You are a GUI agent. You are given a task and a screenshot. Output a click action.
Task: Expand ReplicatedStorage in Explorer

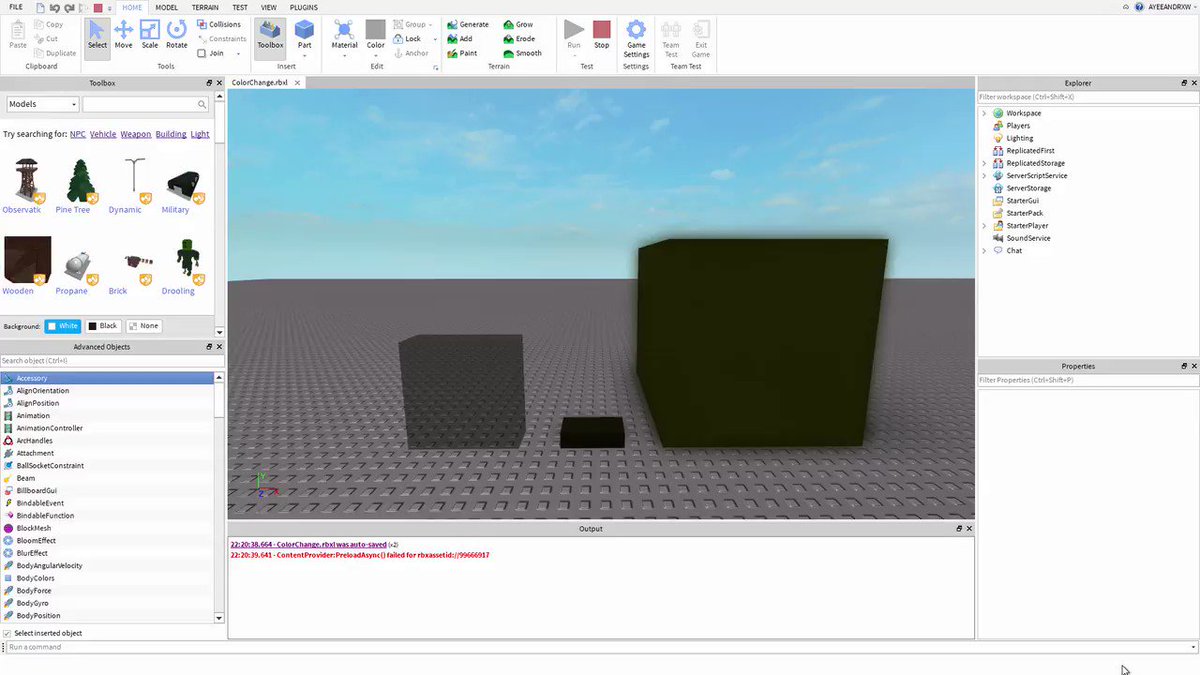coord(984,163)
